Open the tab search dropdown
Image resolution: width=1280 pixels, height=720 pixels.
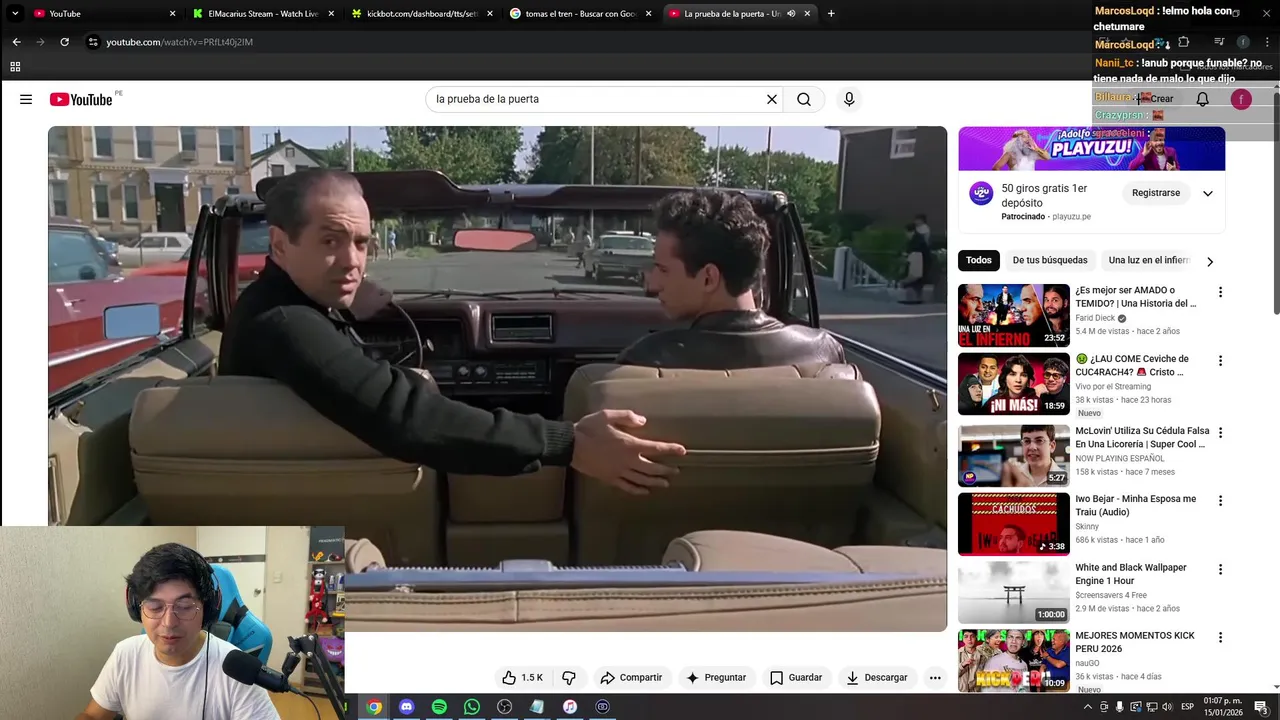coord(14,14)
